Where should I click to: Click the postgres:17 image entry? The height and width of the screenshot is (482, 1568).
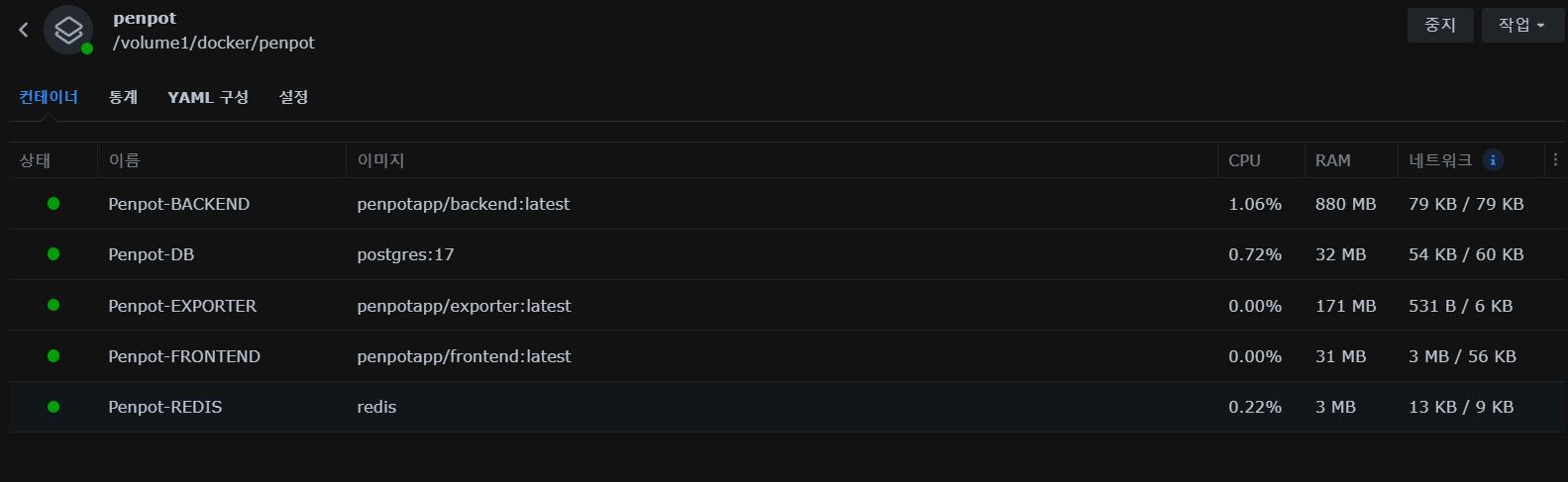tap(405, 254)
